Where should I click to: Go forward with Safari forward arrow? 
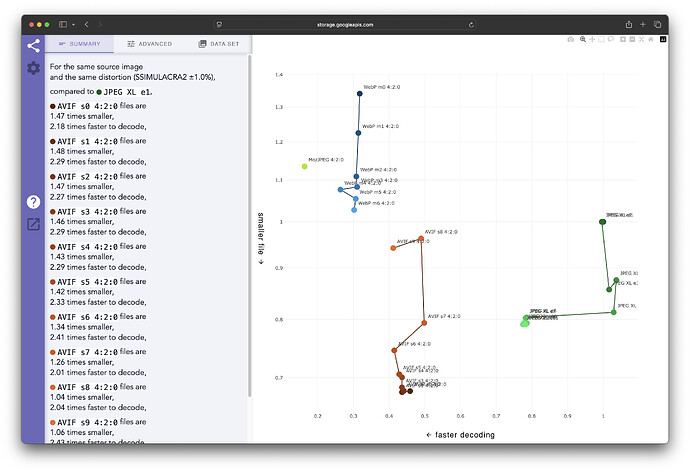pyautogui.click(x=100, y=25)
